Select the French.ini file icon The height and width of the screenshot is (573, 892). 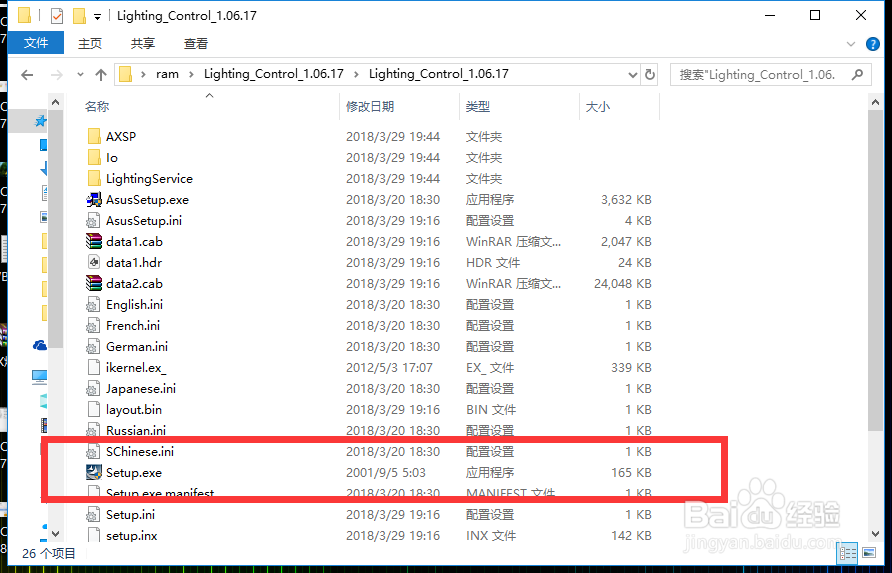(93, 326)
